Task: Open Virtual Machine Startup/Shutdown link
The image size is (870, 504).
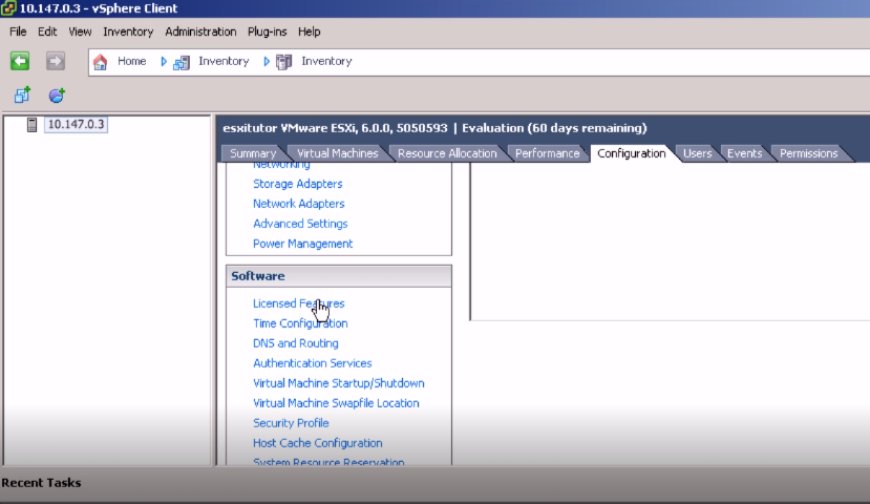Action: [x=338, y=383]
